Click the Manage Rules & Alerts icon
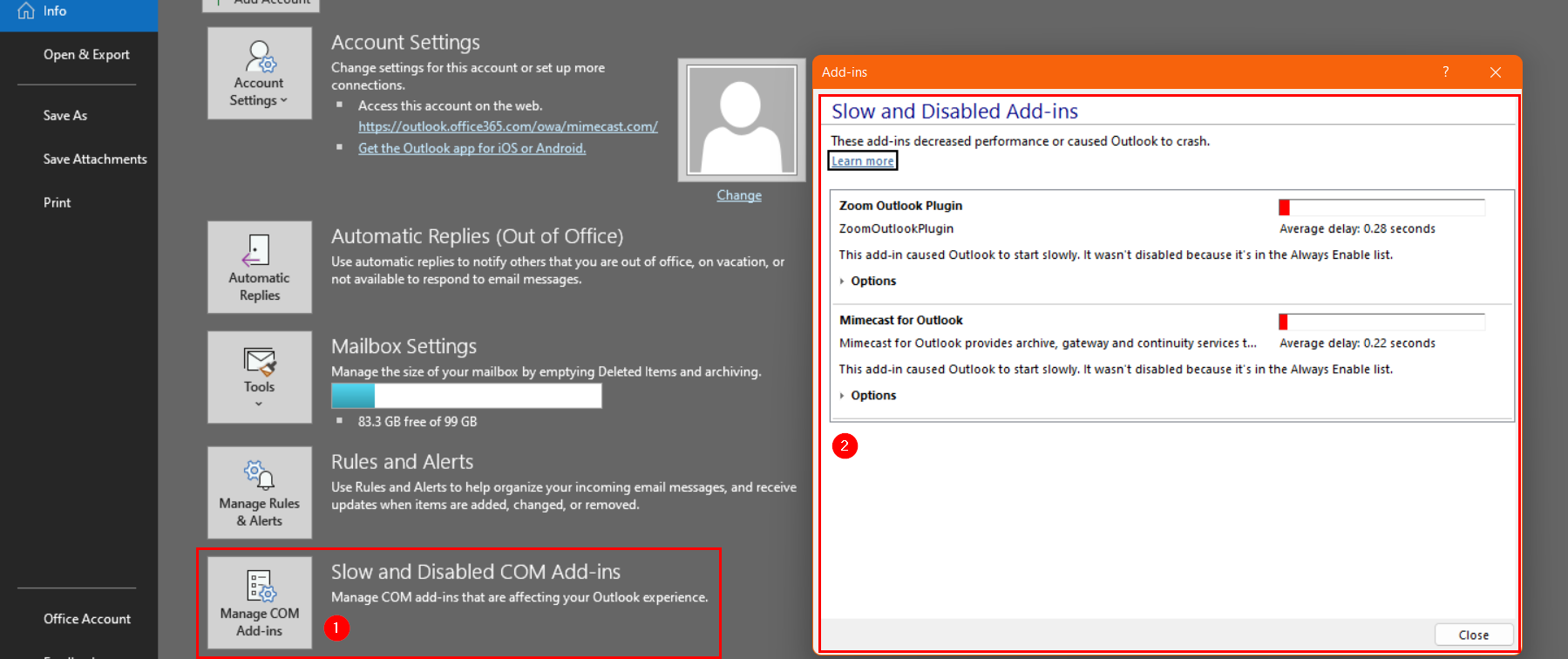 pos(259,493)
